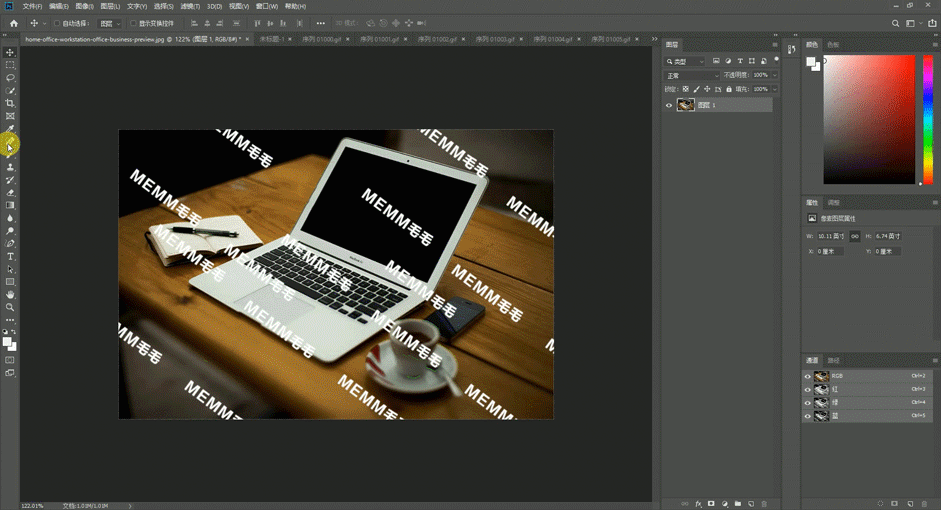
Task: Switch to the 路径 paths tab
Action: coord(834,361)
